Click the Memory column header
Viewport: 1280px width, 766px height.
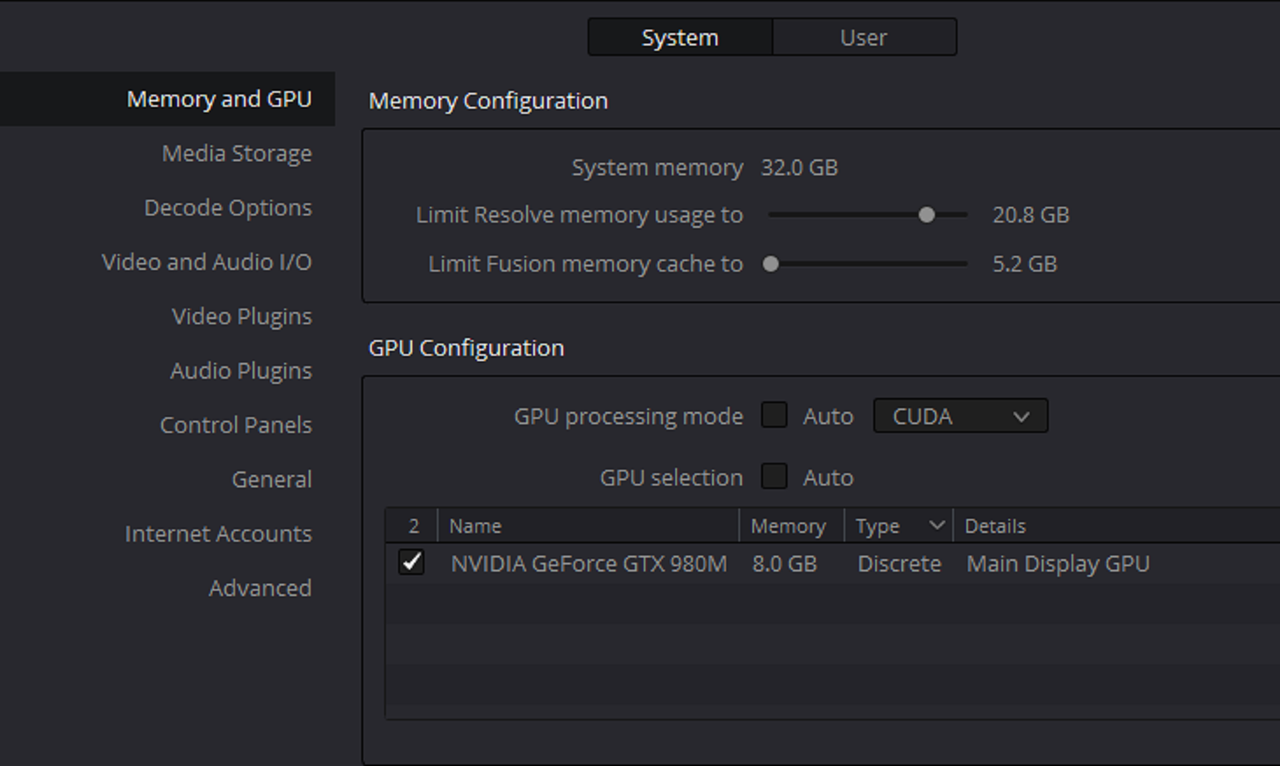tap(791, 525)
